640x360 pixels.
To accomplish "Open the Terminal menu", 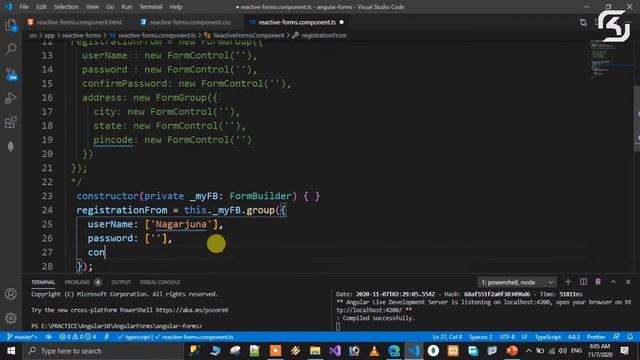I will click(x=151, y=7).
